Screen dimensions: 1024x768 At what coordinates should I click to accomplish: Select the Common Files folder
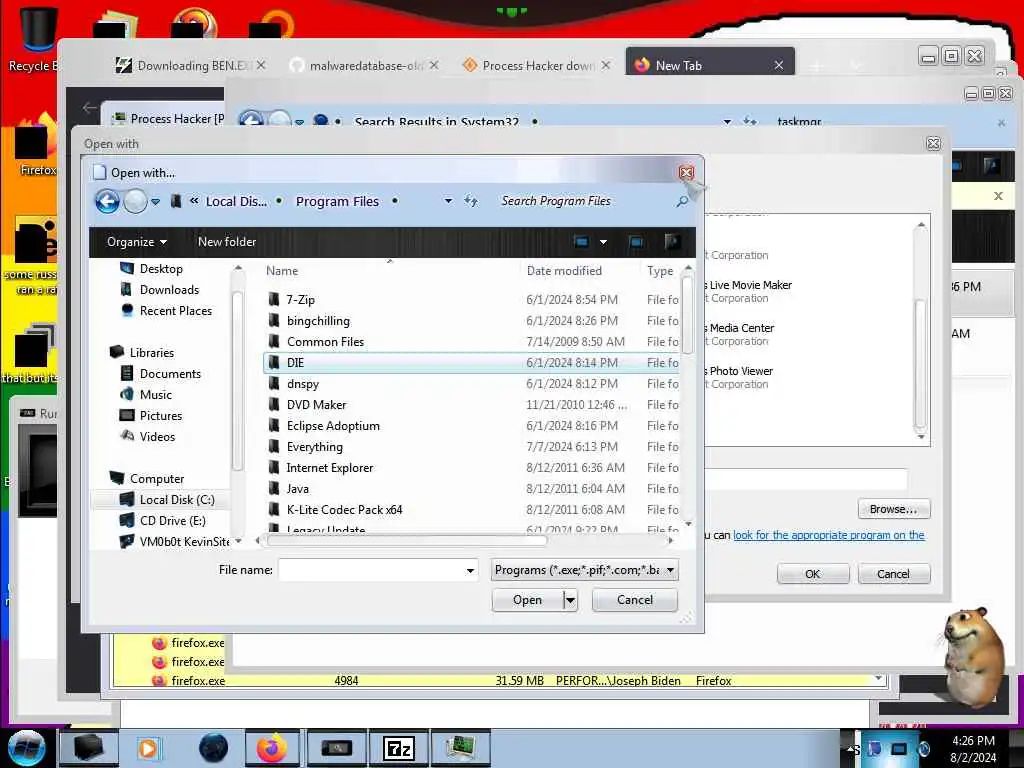click(325, 342)
